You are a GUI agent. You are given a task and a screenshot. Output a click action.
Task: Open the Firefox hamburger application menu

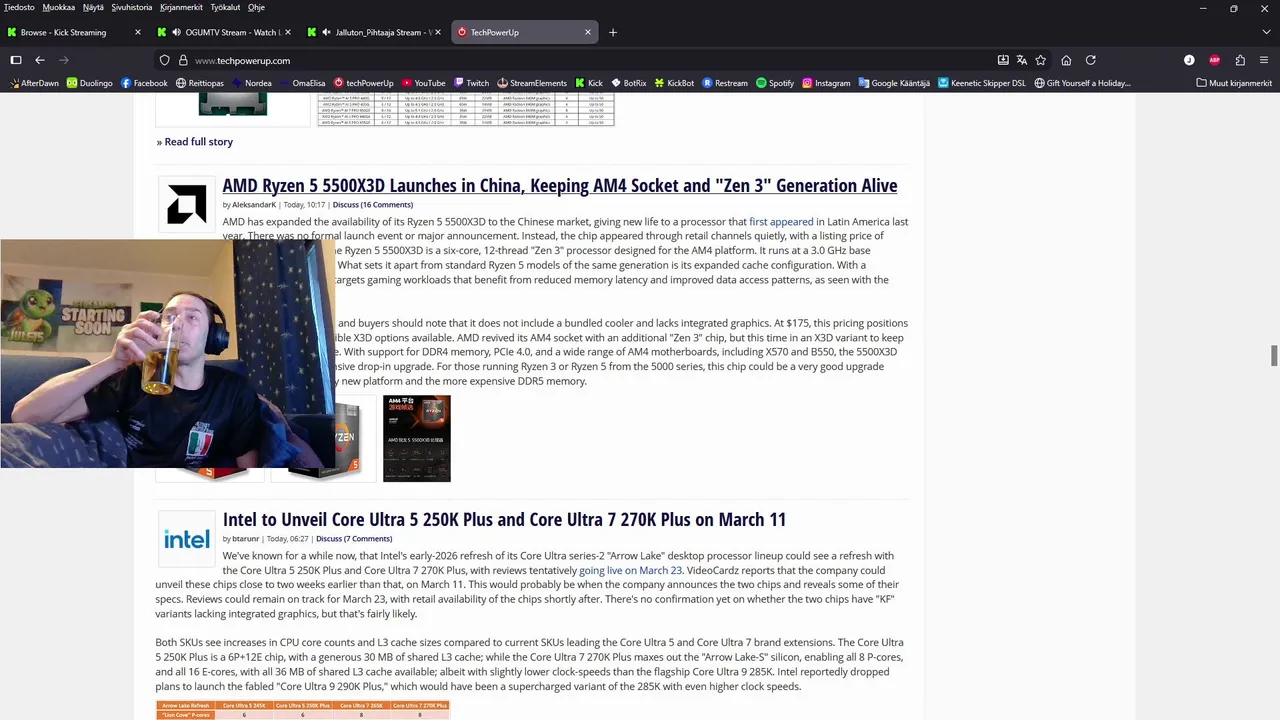coord(1264,60)
